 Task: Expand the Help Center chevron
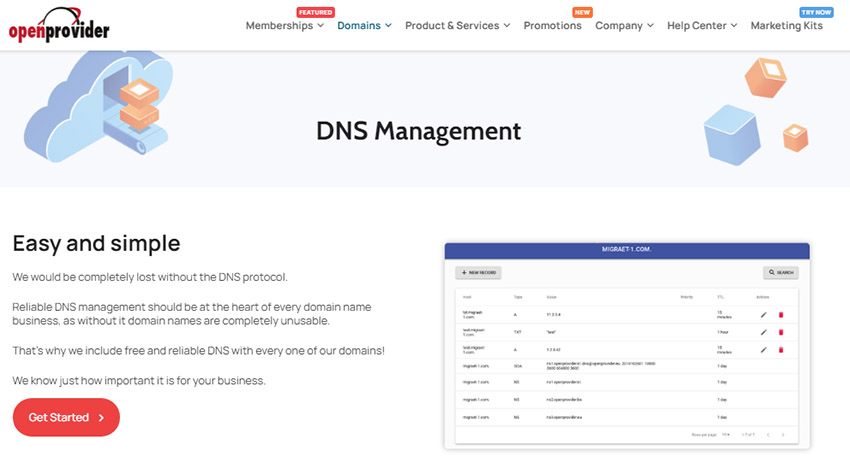pyautogui.click(x=734, y=25)
